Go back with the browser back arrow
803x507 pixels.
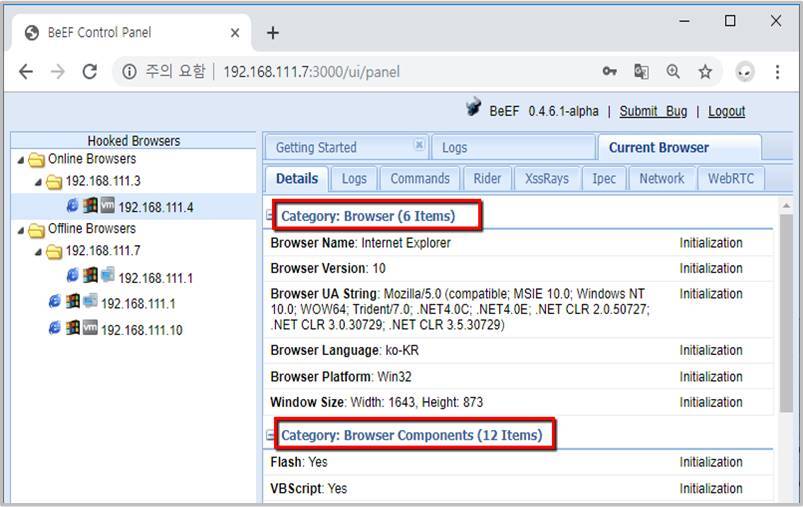pyautogui.click(x=26, y=72)
